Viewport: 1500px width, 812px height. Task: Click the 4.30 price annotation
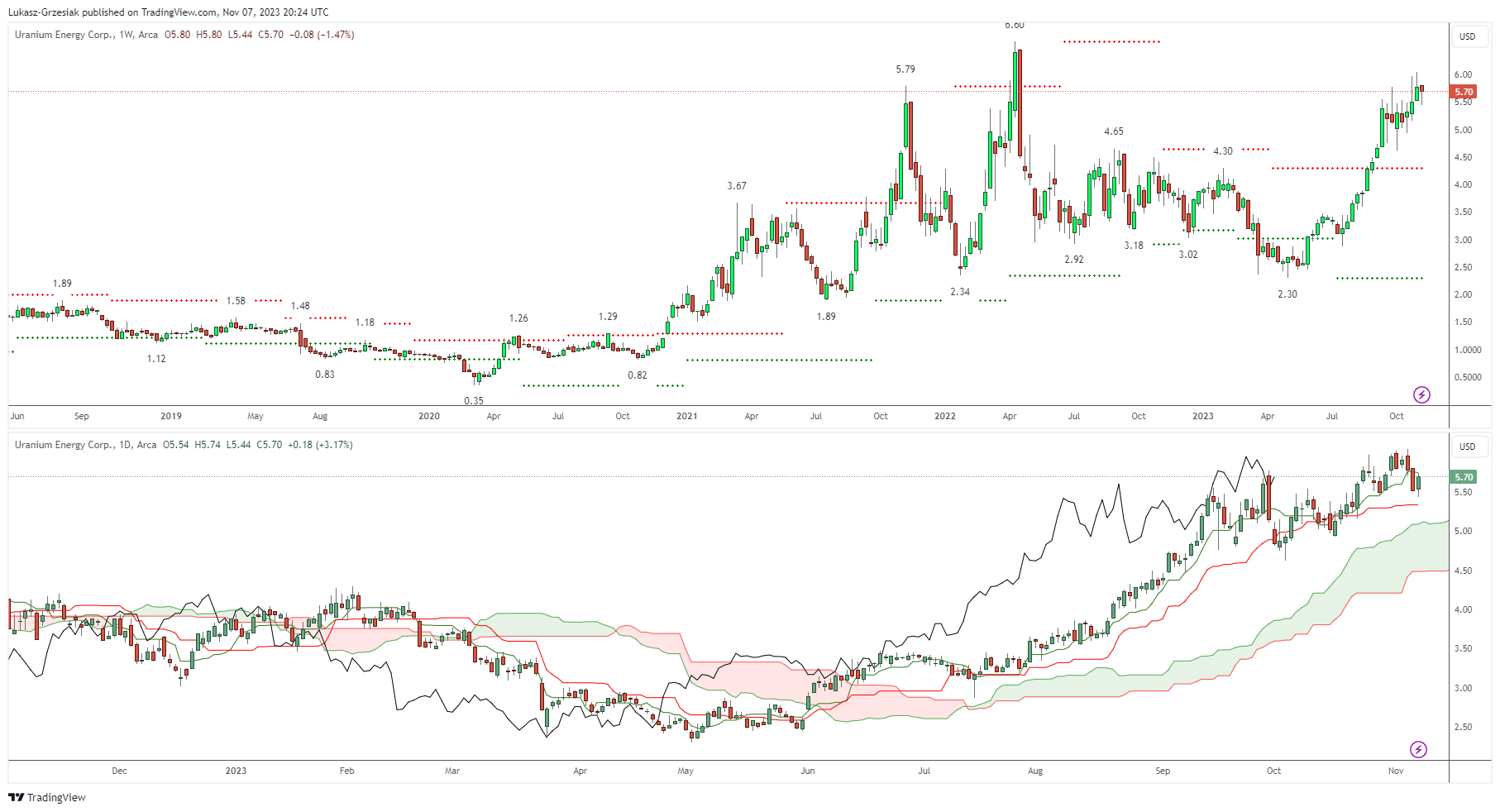1223,151
